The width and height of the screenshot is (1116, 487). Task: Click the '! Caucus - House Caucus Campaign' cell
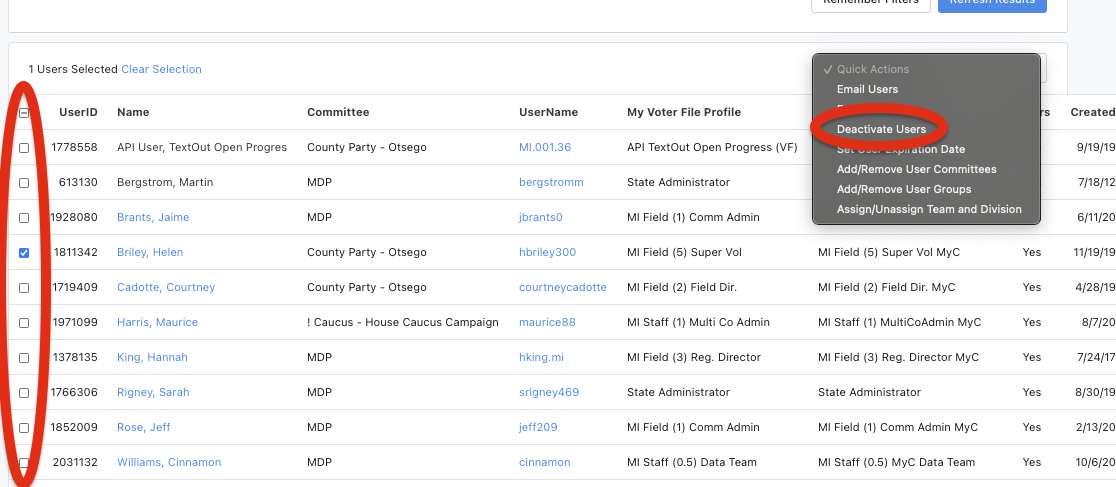point(403,322)
